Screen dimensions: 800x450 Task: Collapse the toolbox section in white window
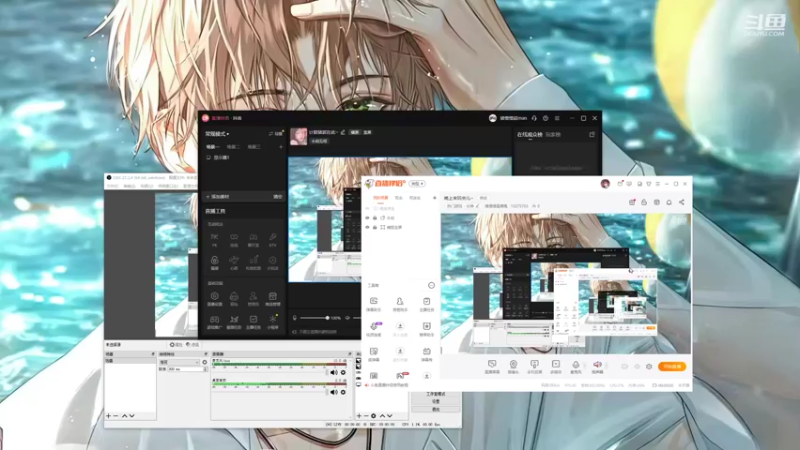[x=431, y=285]
